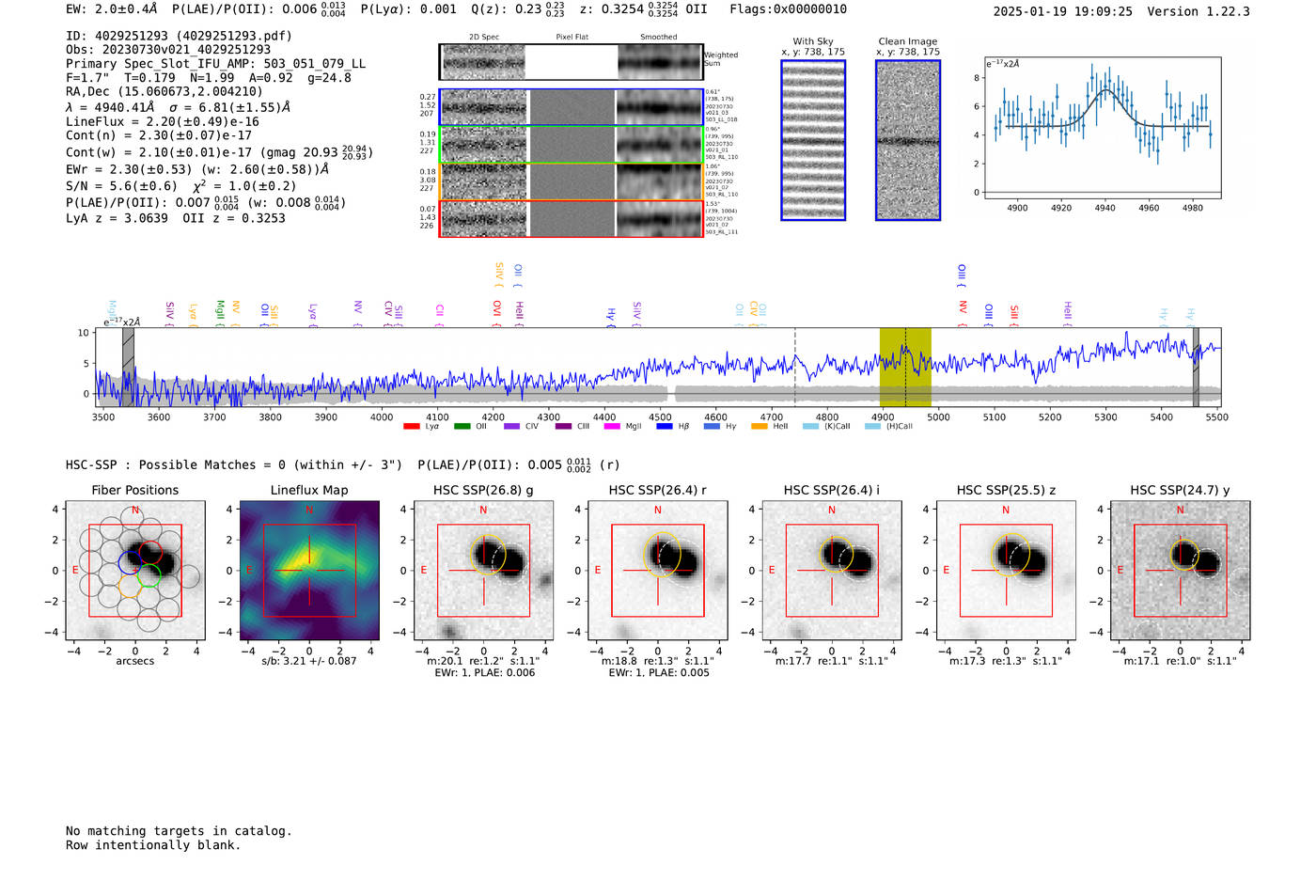Click 'No matching targets in catalog.' text

179,831
